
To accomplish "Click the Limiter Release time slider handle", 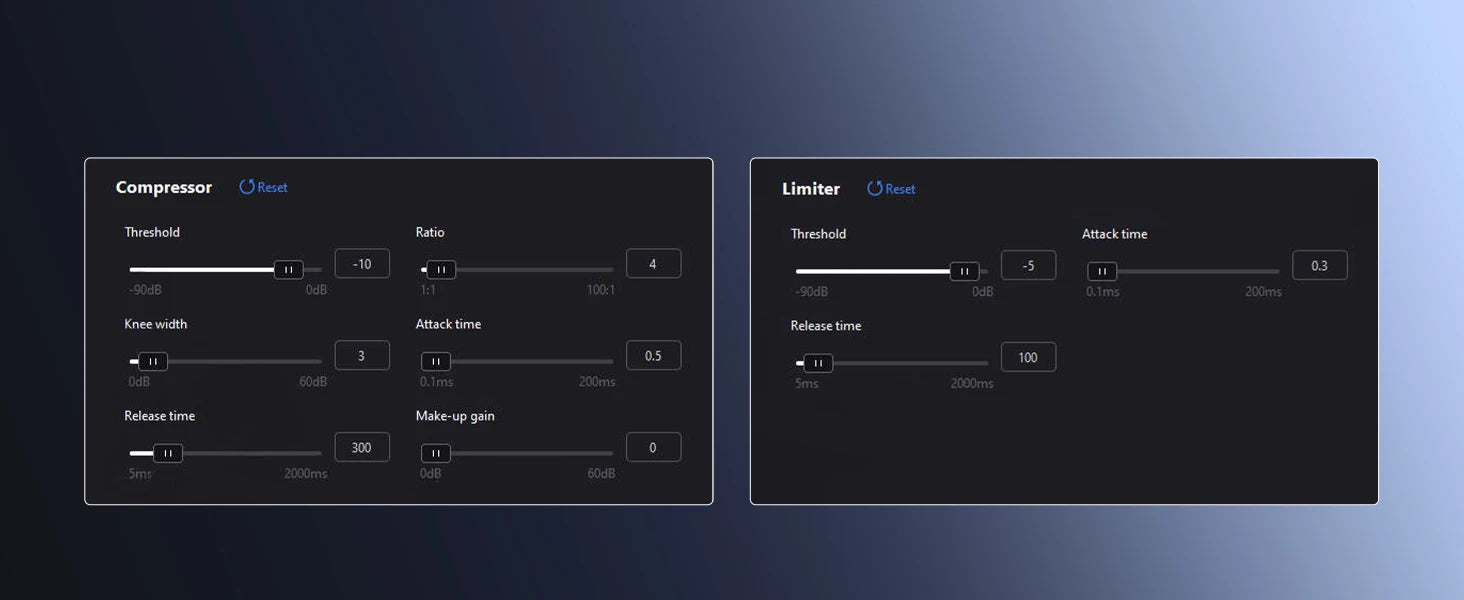I will click(x=818, y=363).
